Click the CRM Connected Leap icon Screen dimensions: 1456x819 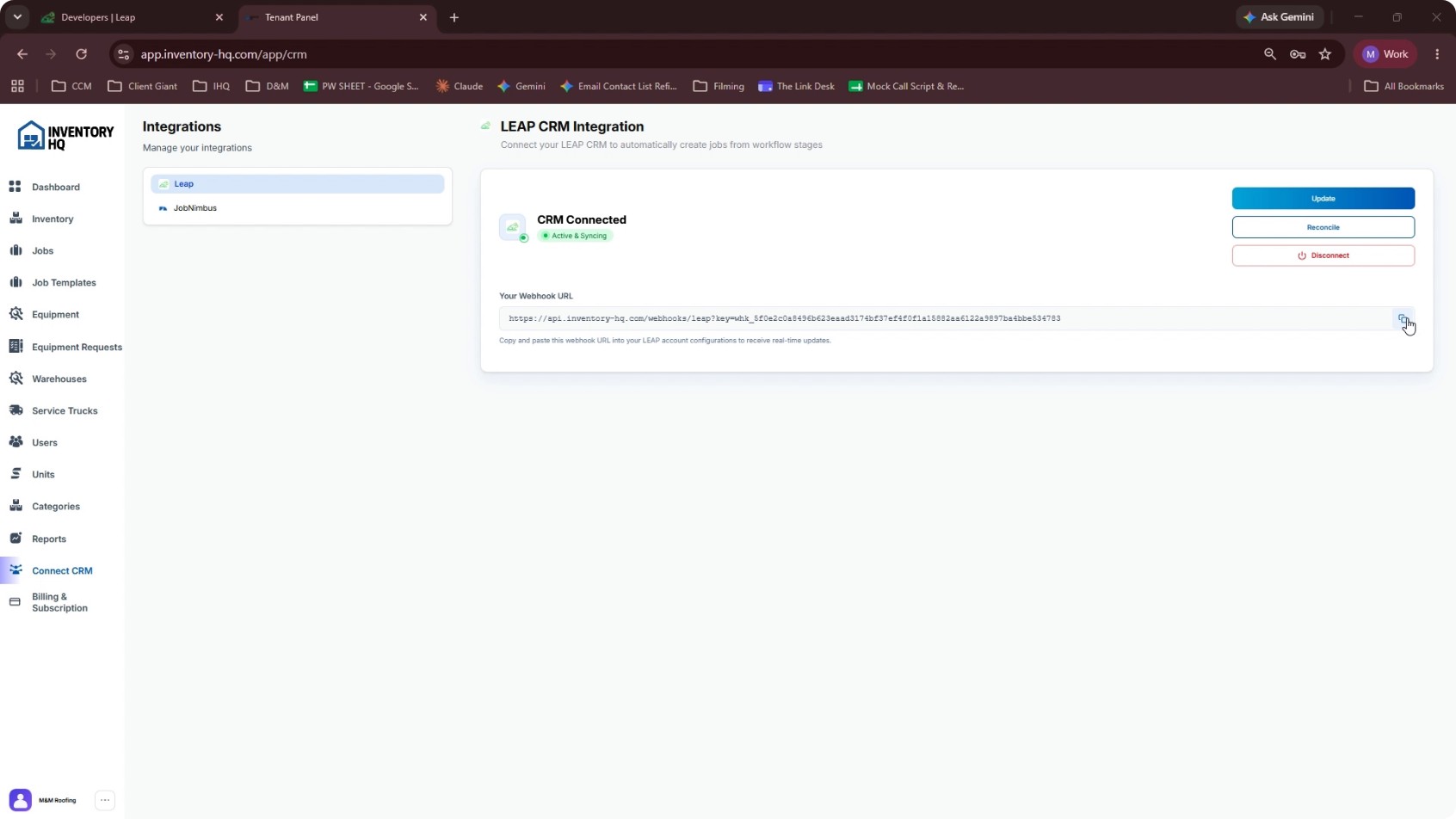pyautogui.click(x=513, y=227)
